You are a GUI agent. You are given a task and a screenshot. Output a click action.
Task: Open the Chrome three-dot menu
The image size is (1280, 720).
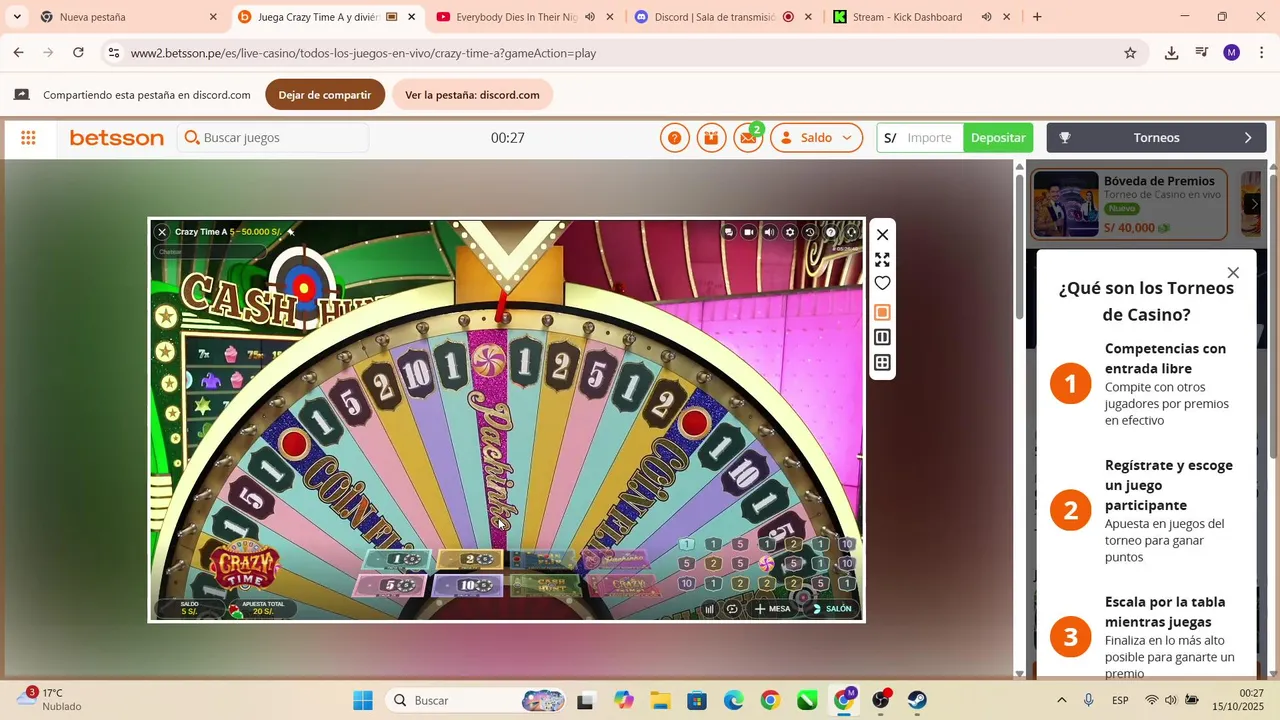(1261, 53)
